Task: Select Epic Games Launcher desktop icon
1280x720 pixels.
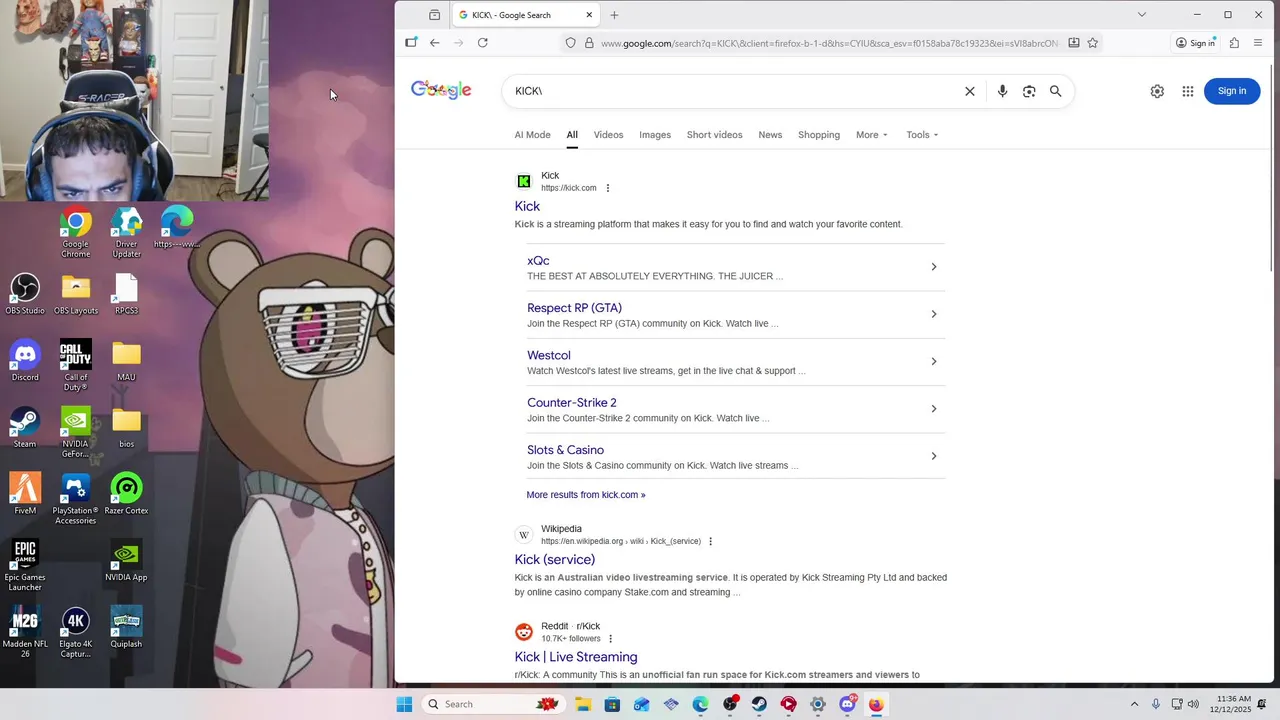Action: point(25,566)
